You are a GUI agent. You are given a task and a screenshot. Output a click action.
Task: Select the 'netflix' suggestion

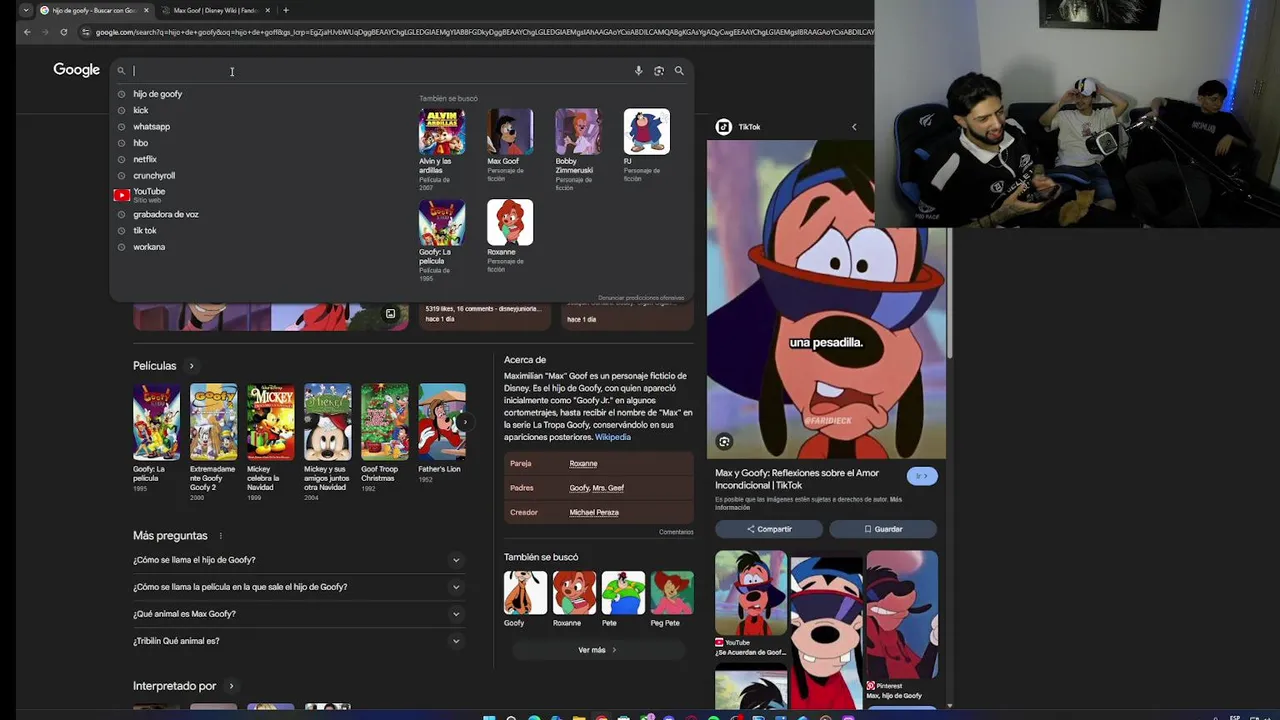pyautogui.click(x=145, y=159)
